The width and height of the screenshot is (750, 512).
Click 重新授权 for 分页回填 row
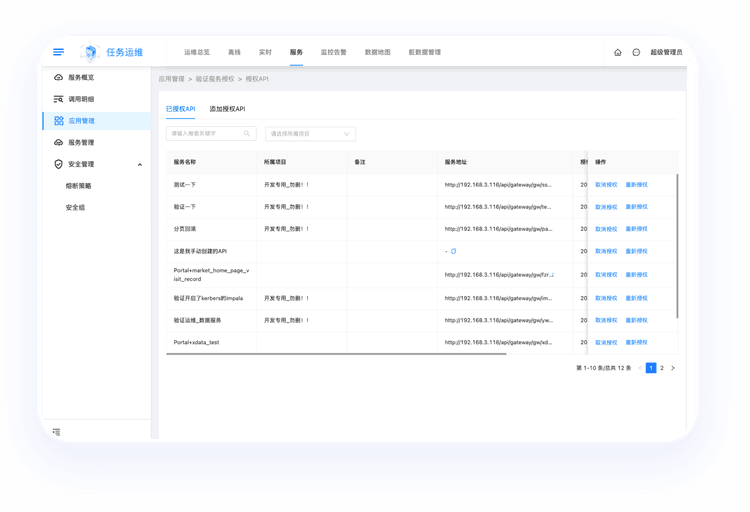tap(636, 229)
